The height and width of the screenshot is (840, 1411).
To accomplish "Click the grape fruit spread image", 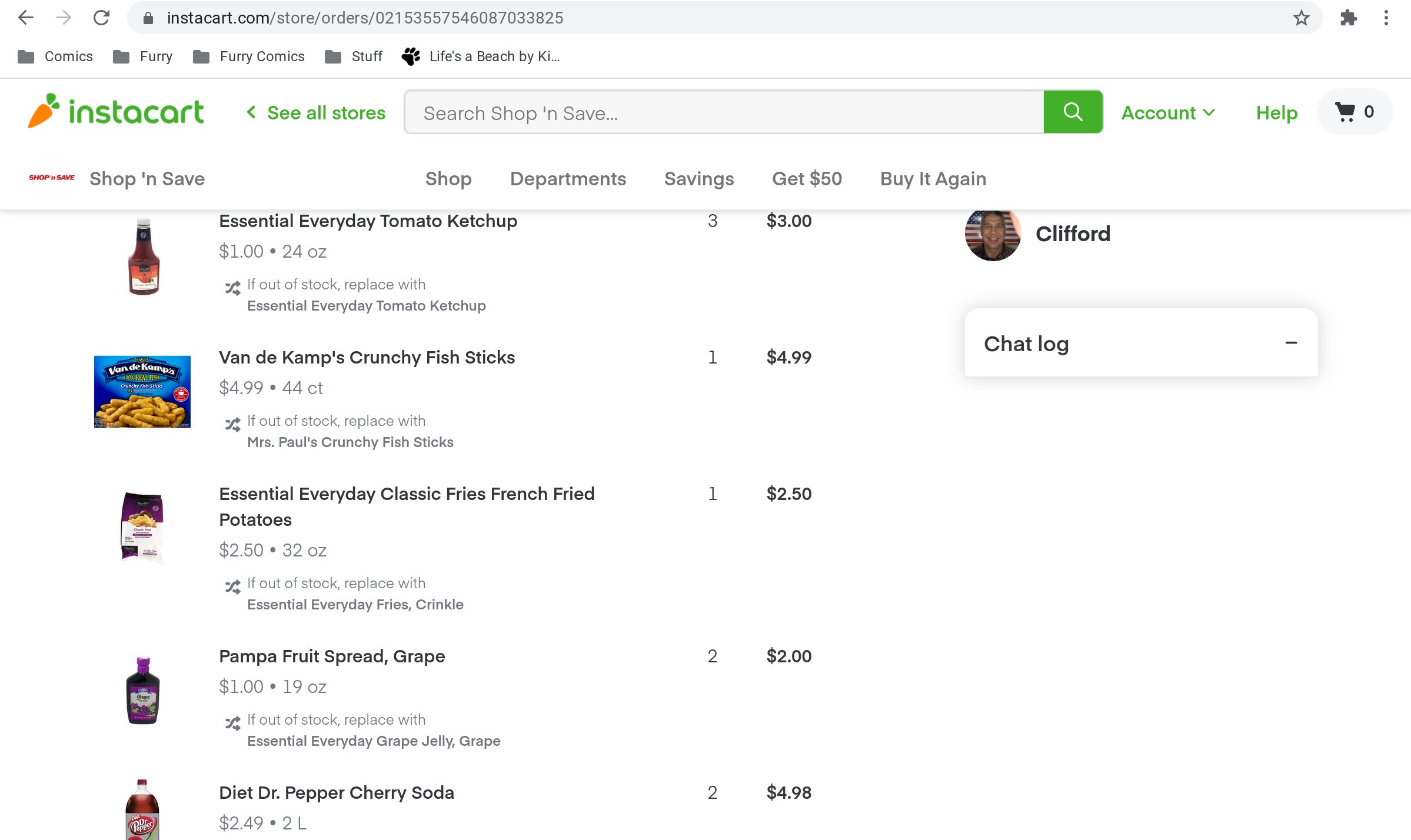I will 143,691.
